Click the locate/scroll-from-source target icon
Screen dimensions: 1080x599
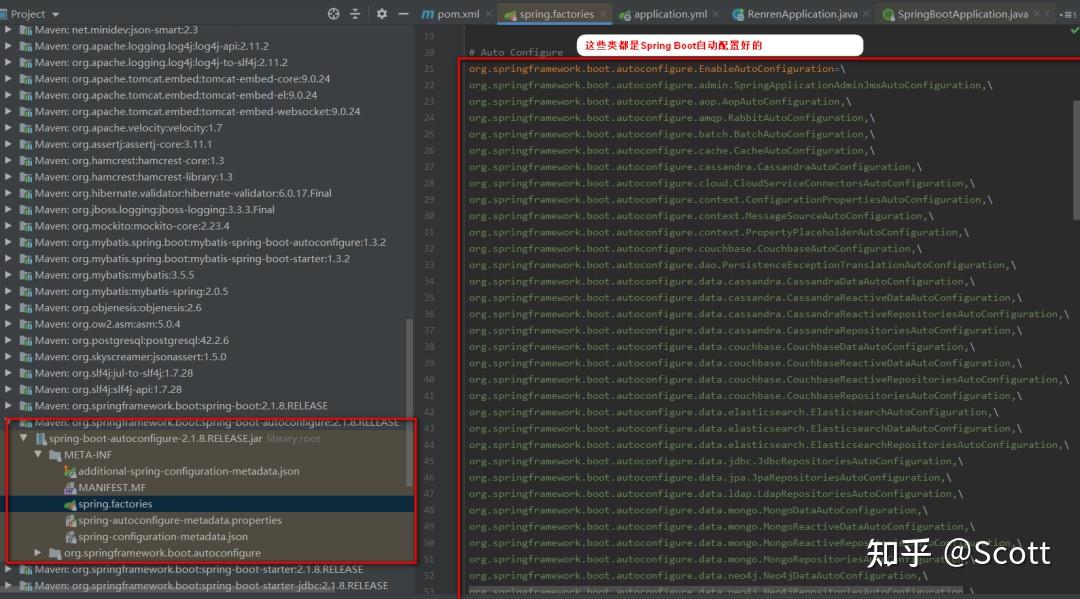(333, 14)
